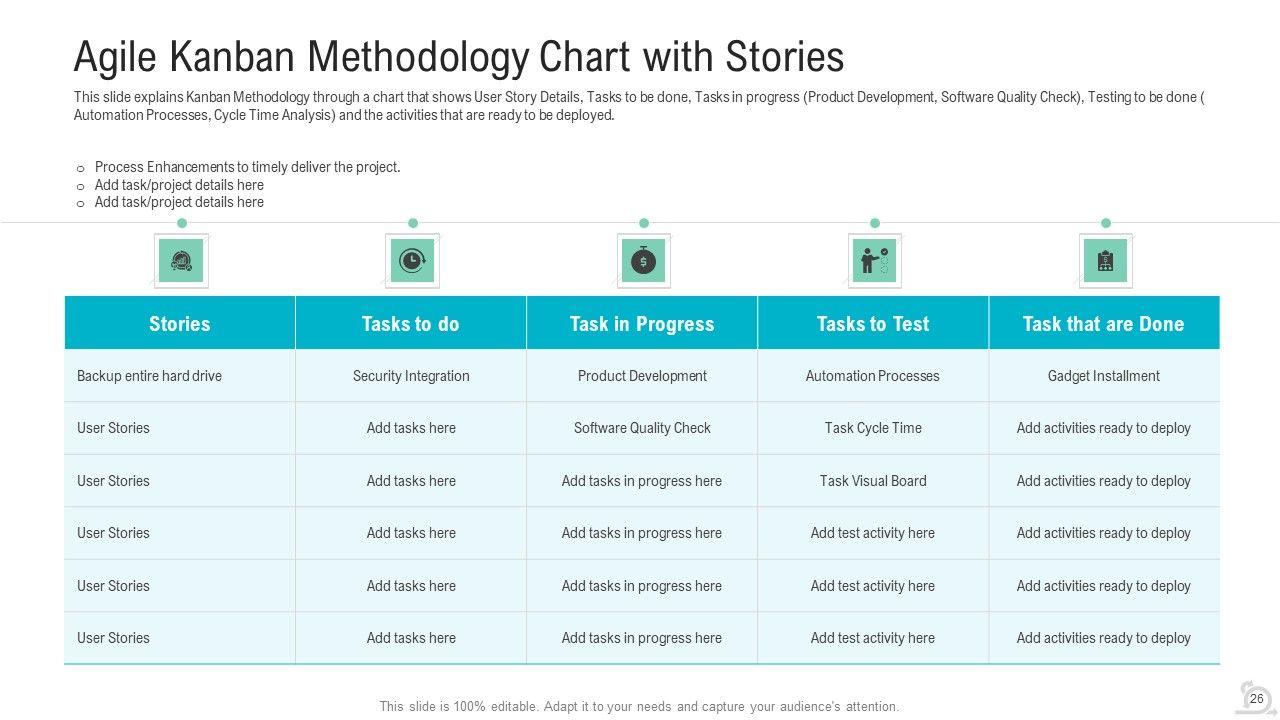1280x720 pixels.
Task: Select the Tasks to do column header
Action: [411, 324]
